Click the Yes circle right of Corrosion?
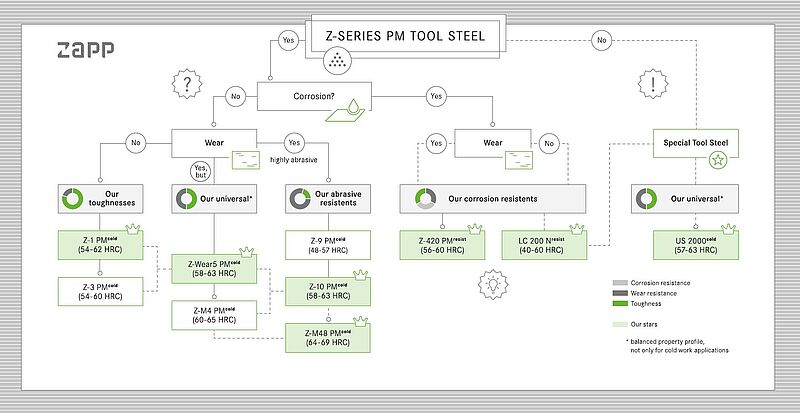This screenshot has width=800, height=413. click(x=436, y=96)
